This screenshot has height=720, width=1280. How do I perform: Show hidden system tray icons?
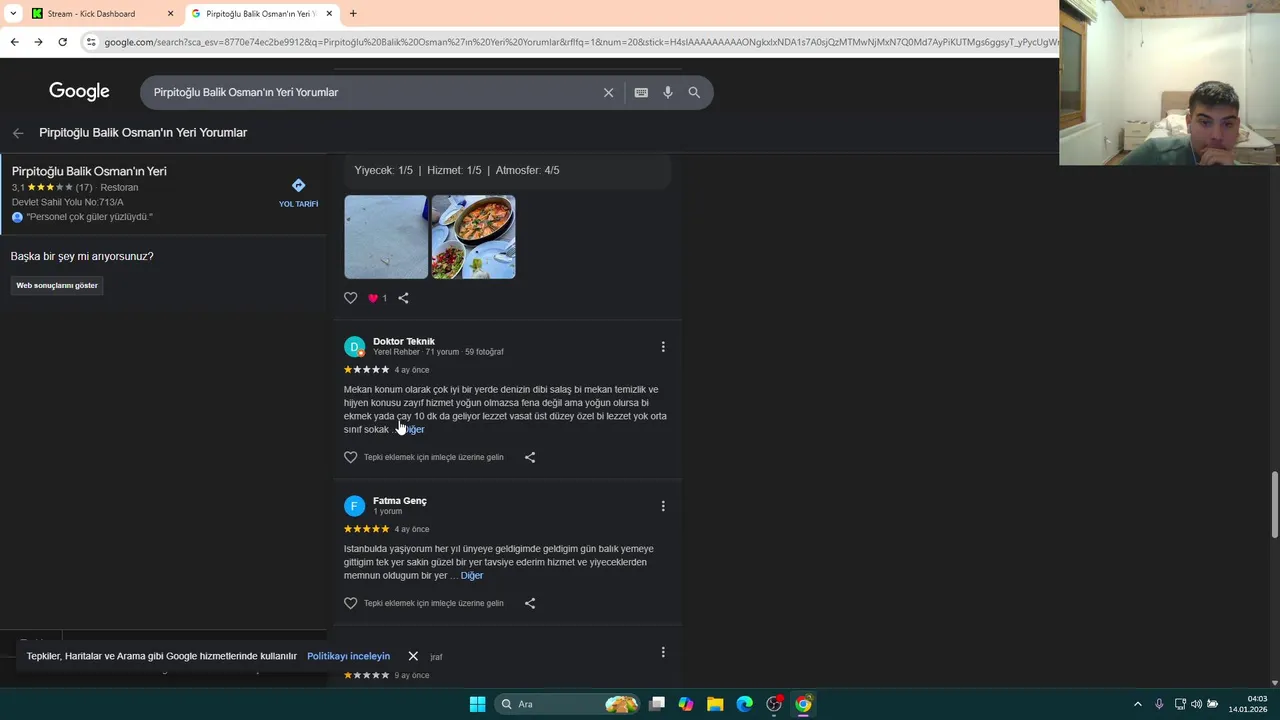click(x=1137, y=704)
